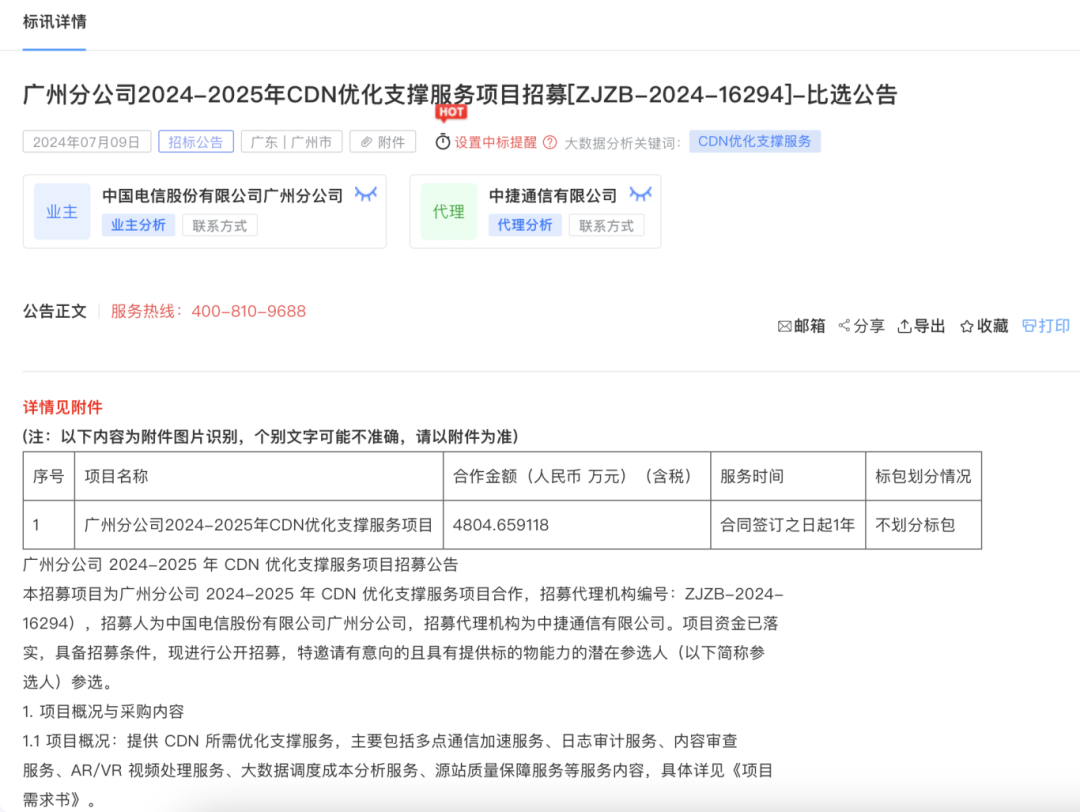The height and width of the screenshot is (812, 1080).
Task: Click the note line starting （注：以下内容为附件图片识别
Action: [271, 437]
